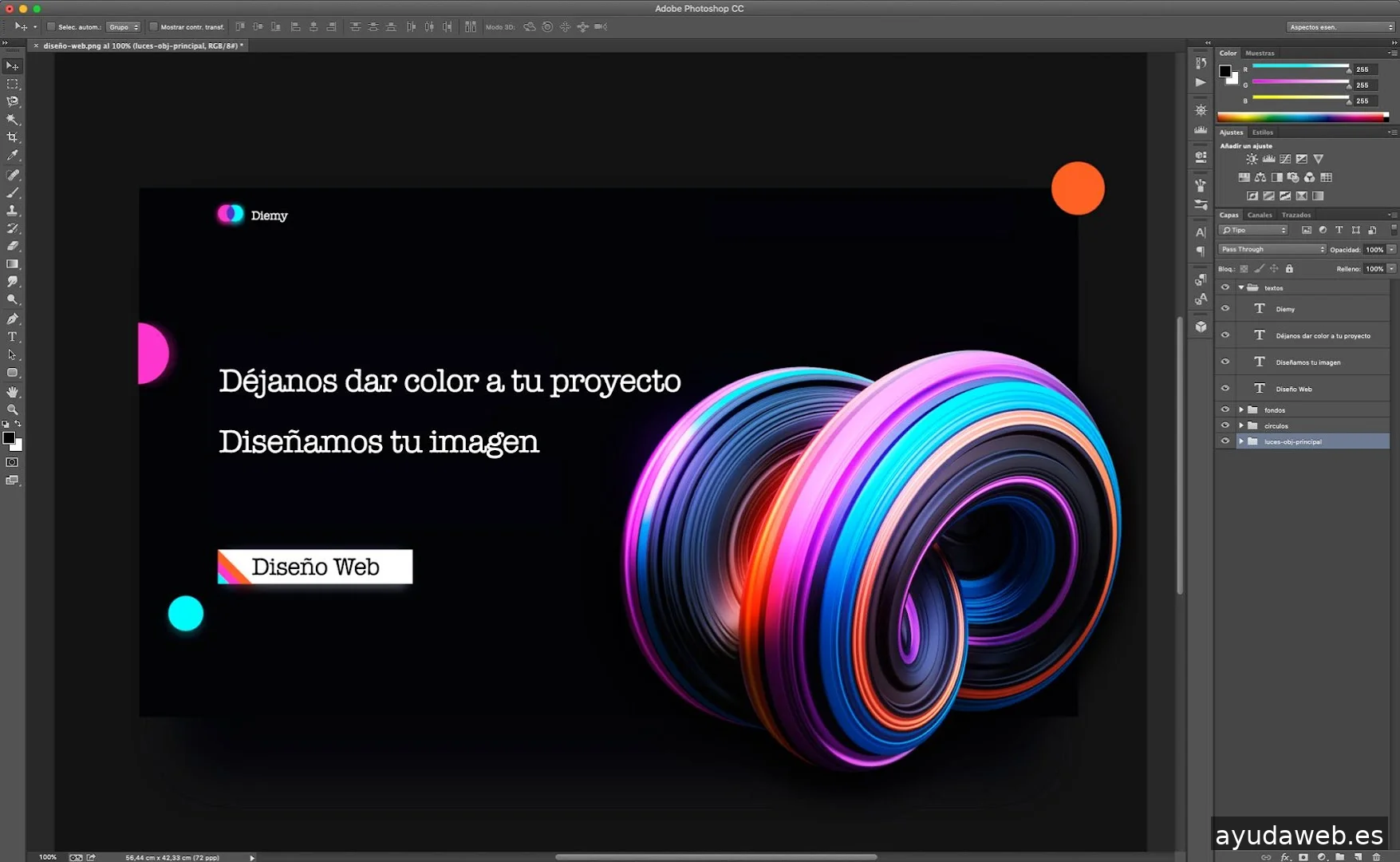Click the lock all layer icon
Viewport: 1400px width, 862px height.
(x=1289, y=269)
